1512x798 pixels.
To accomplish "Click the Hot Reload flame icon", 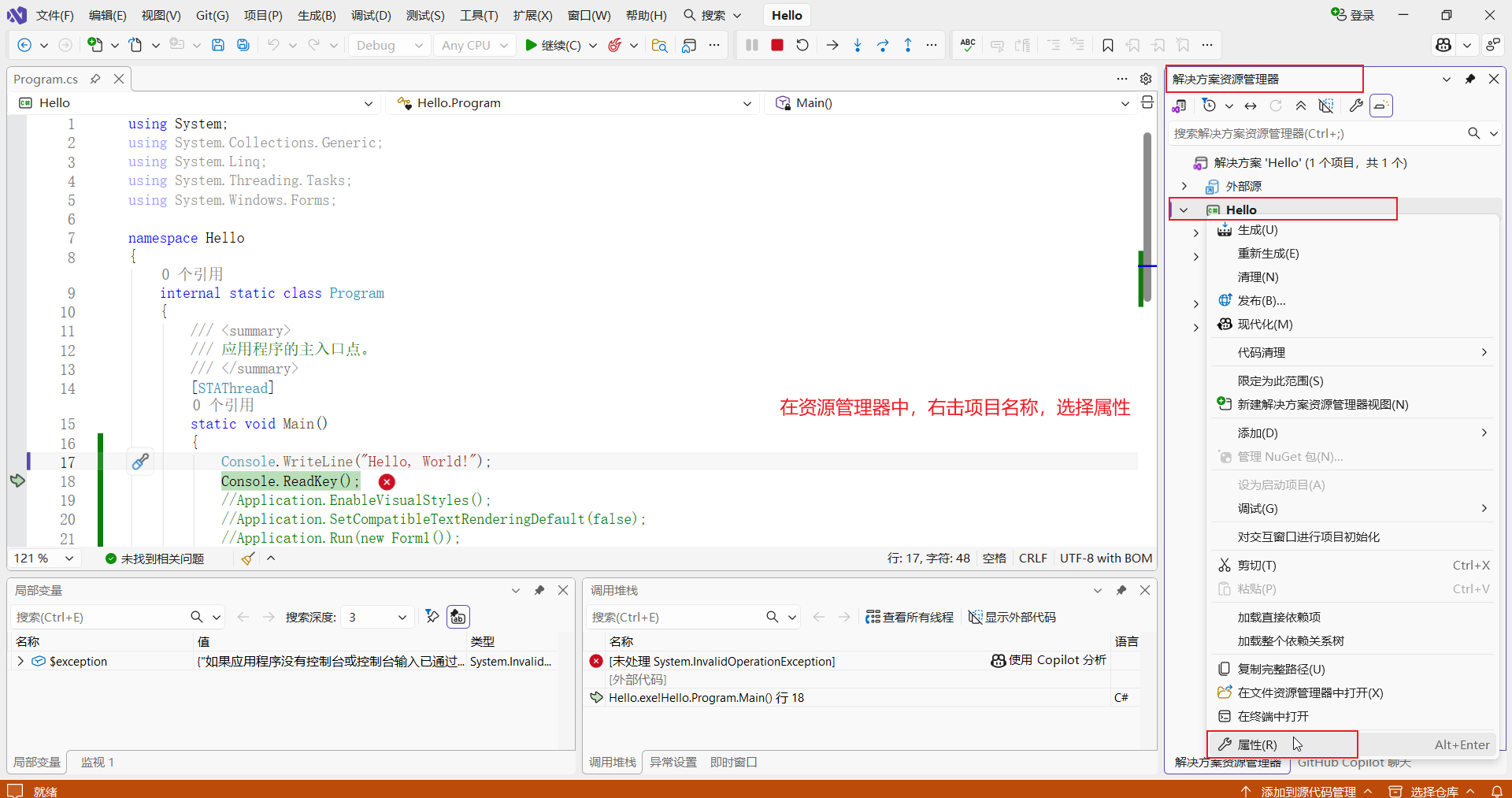I will (x=615, y=45).
